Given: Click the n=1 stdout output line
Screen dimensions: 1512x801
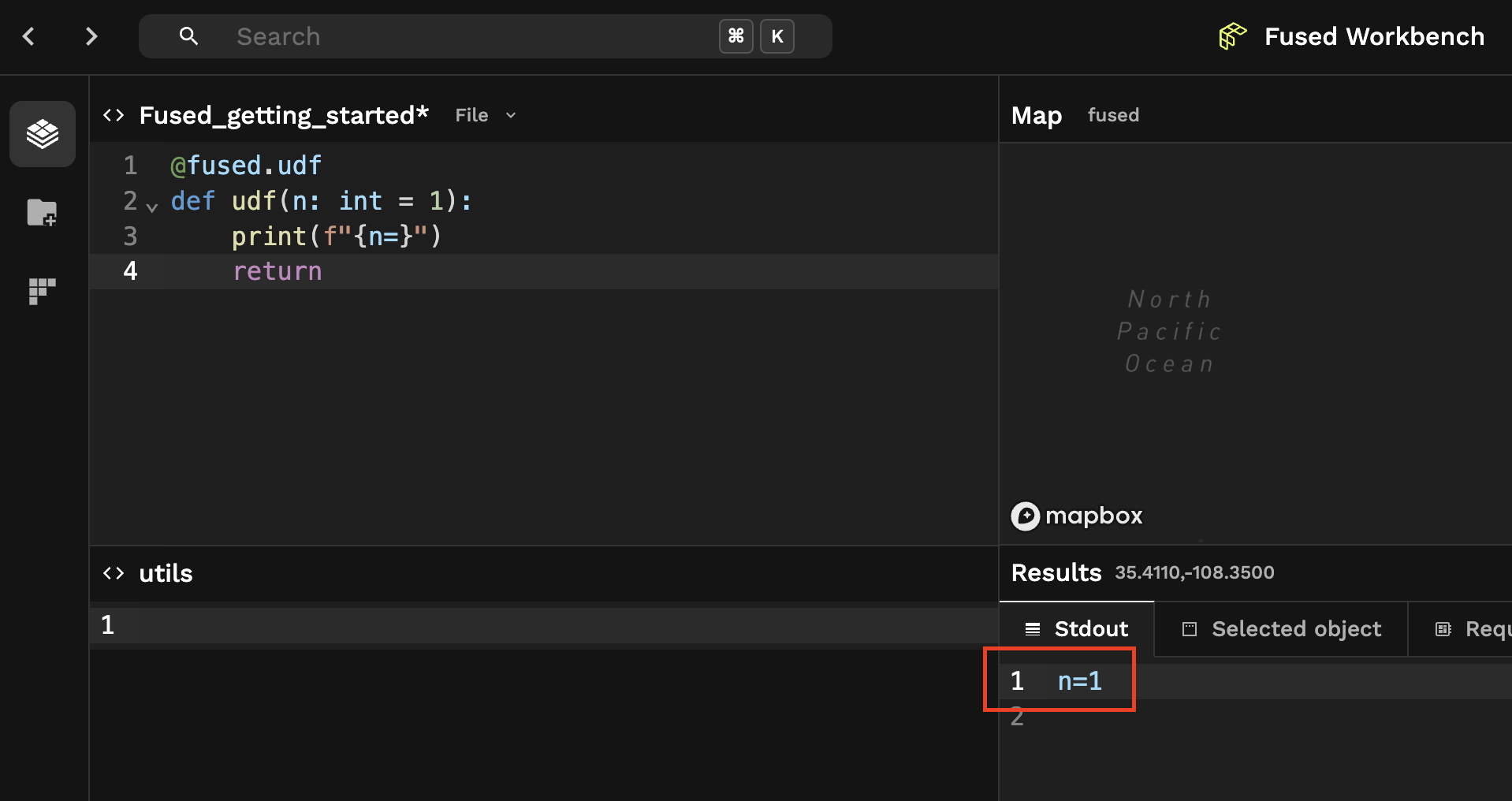Looking at the screenshot, I should 1079,681.
